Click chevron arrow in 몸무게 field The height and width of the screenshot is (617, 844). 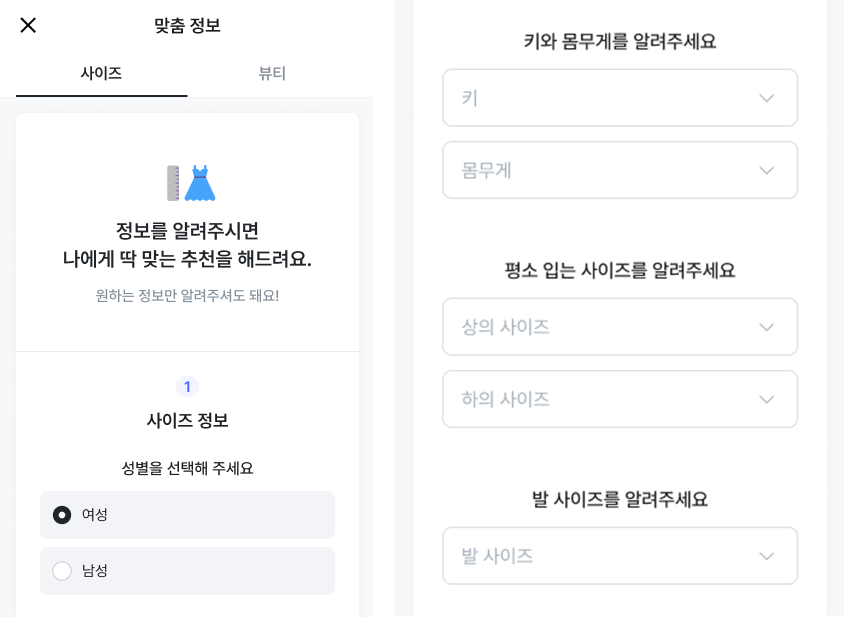[x=766, y=170]
